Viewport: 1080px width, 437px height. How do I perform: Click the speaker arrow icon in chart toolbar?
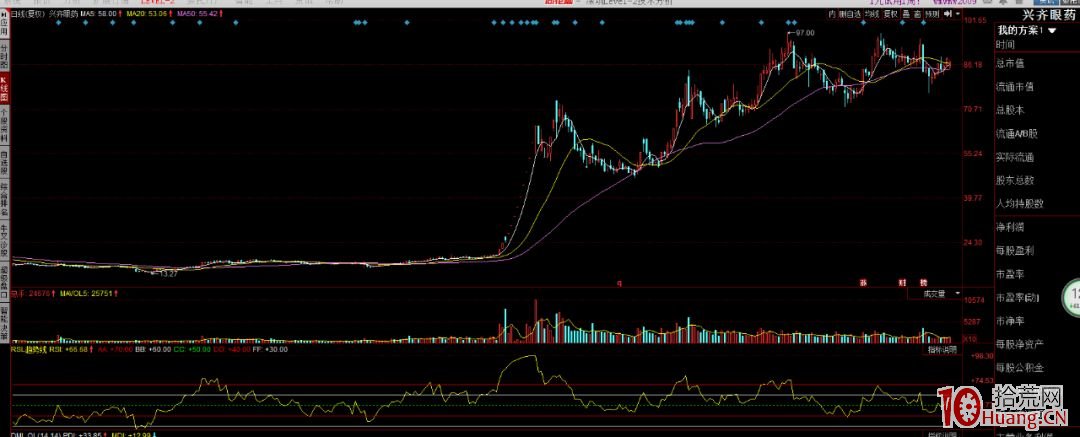(948, 14)
